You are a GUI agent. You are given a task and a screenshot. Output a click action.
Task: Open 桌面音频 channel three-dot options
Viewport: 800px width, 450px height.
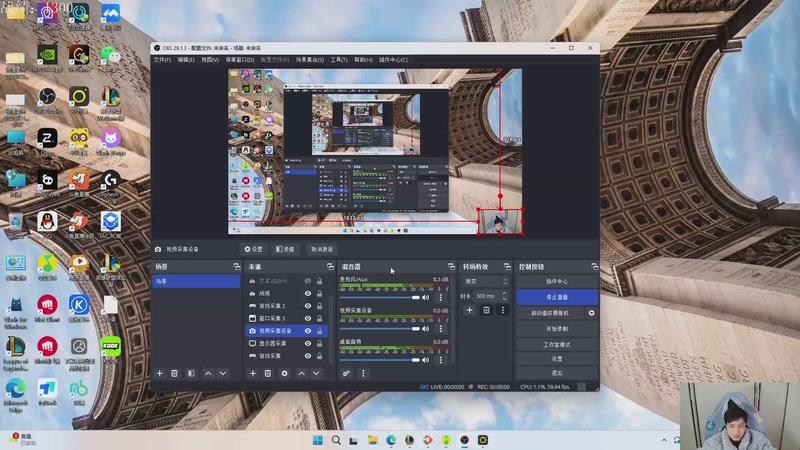coord(441,360)
